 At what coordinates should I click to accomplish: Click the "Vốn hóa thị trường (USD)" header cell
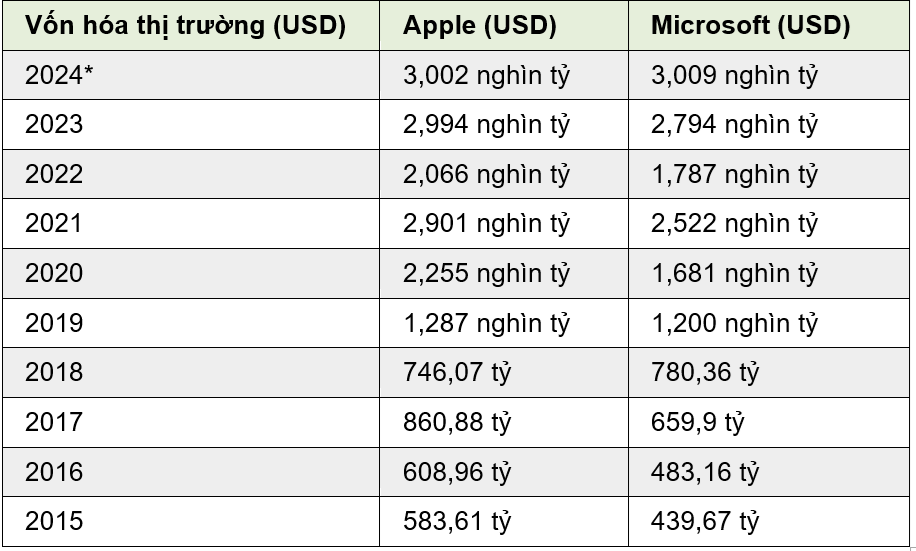click(186, 26)
